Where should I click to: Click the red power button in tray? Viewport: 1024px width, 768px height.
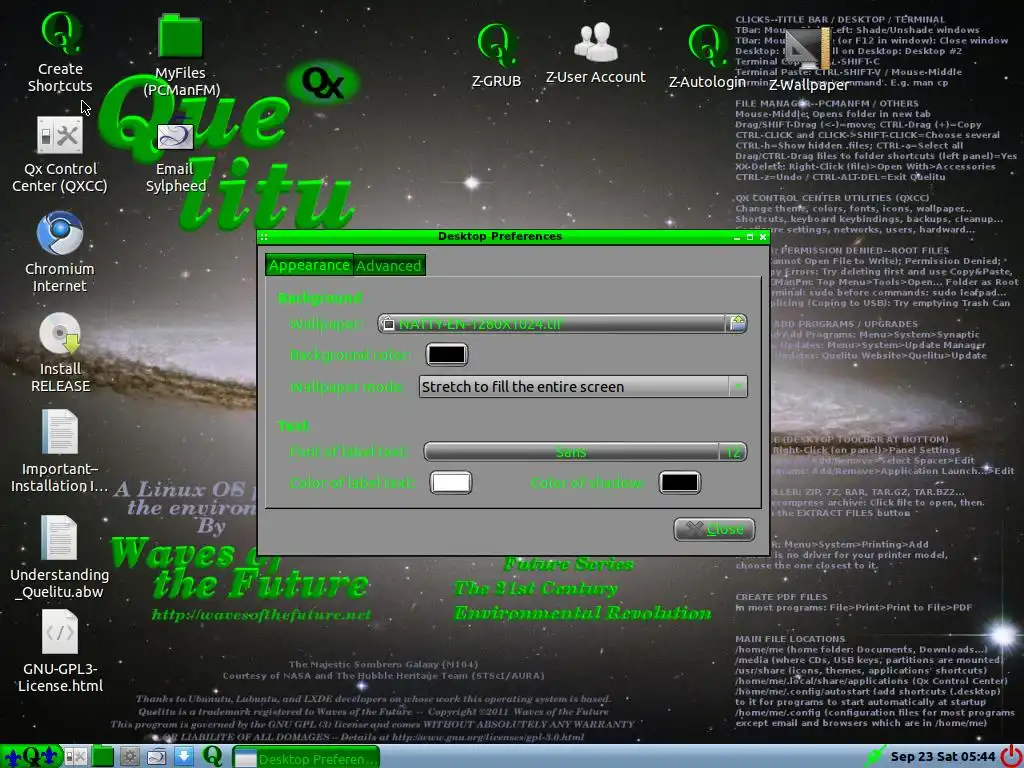(x=1010, y=756)
